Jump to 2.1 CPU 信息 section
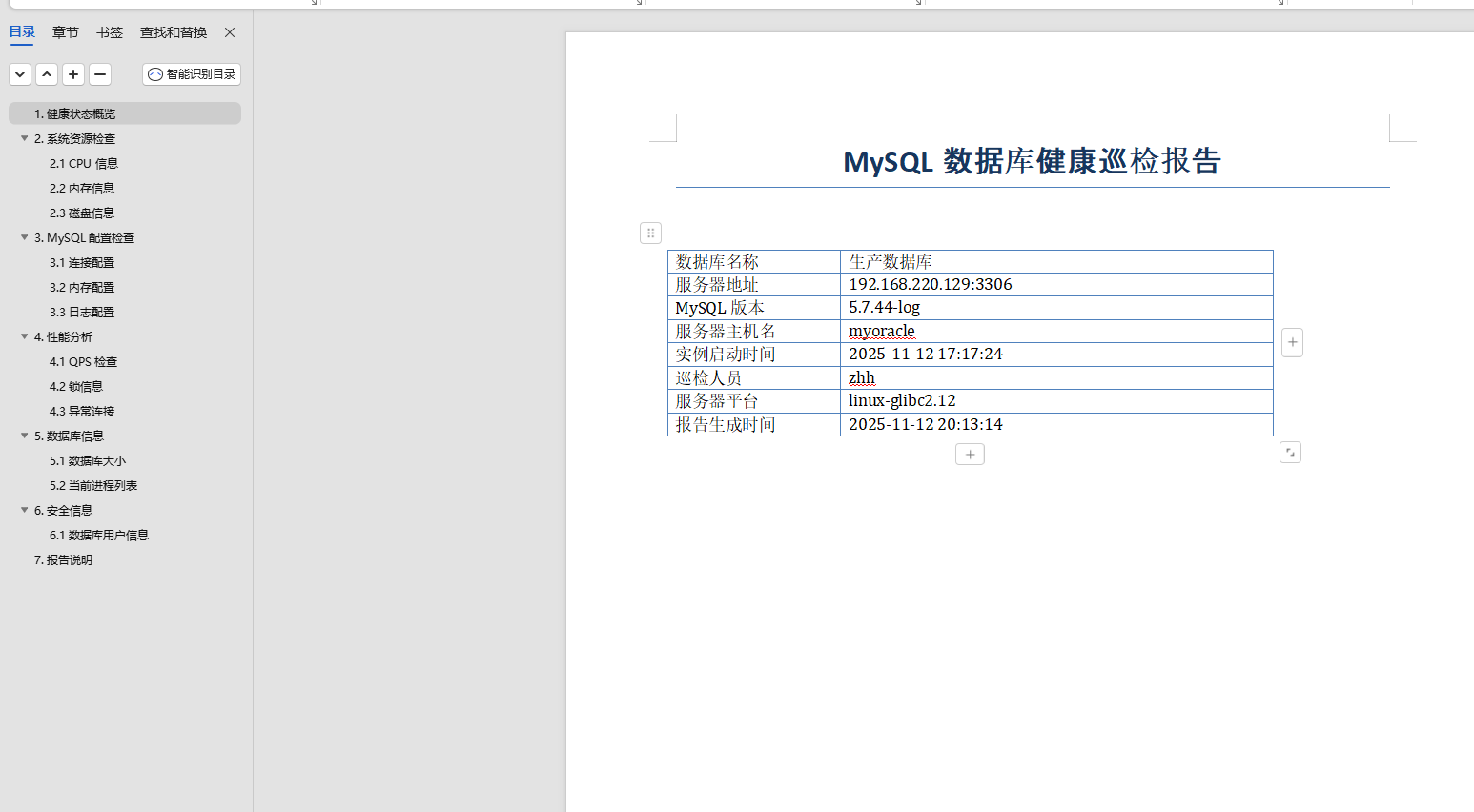Viewport: 1474px width, 812px height. coord(84,164)
